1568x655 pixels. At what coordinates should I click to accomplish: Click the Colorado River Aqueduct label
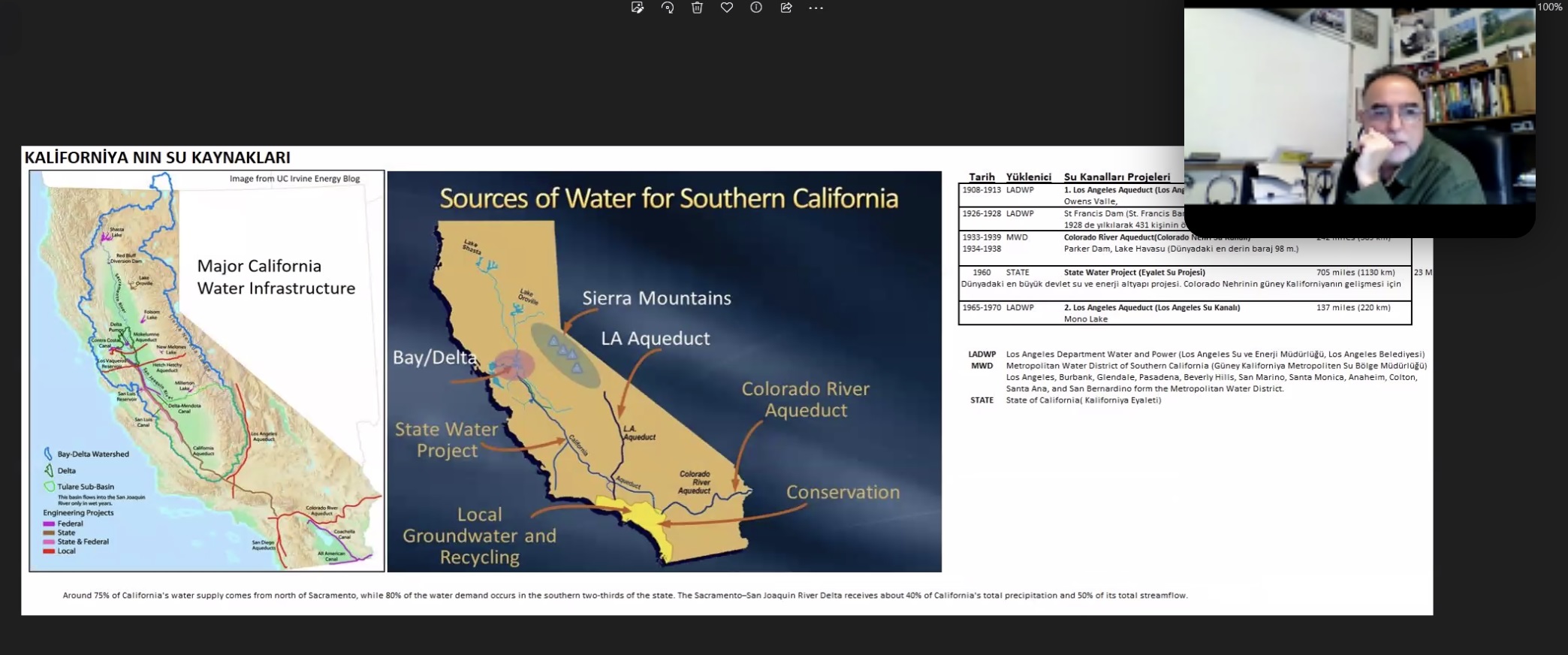(805, 400)
